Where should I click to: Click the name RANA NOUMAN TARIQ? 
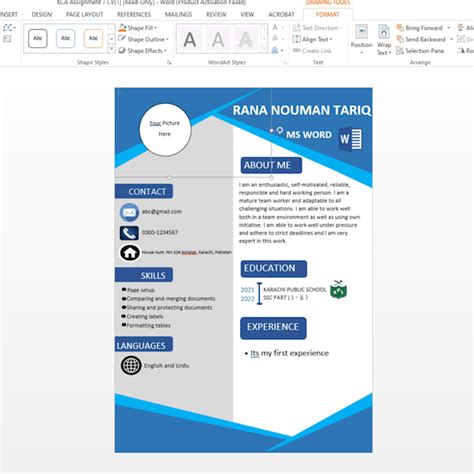[x=302, y=110]
